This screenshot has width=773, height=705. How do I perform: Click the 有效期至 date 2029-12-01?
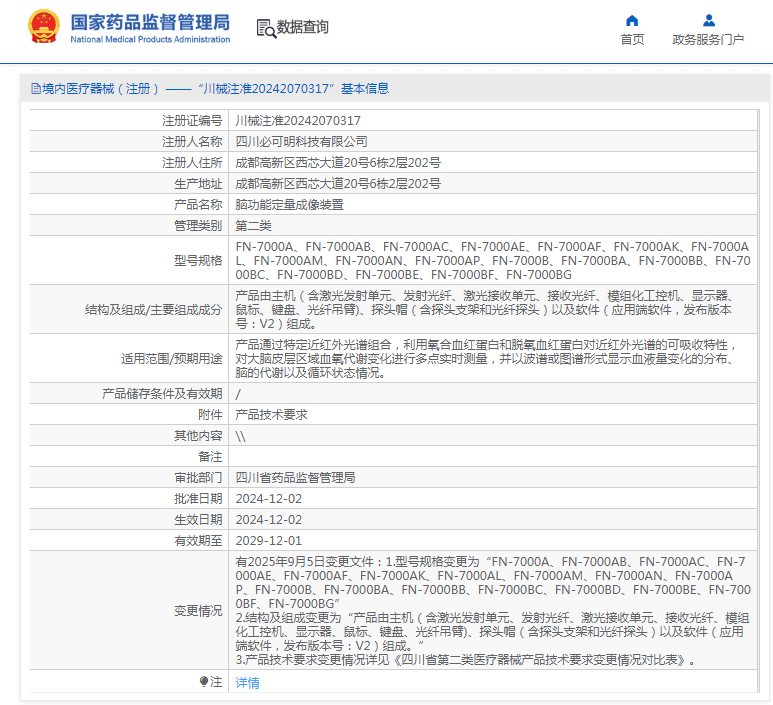click(x=268, y=540)
